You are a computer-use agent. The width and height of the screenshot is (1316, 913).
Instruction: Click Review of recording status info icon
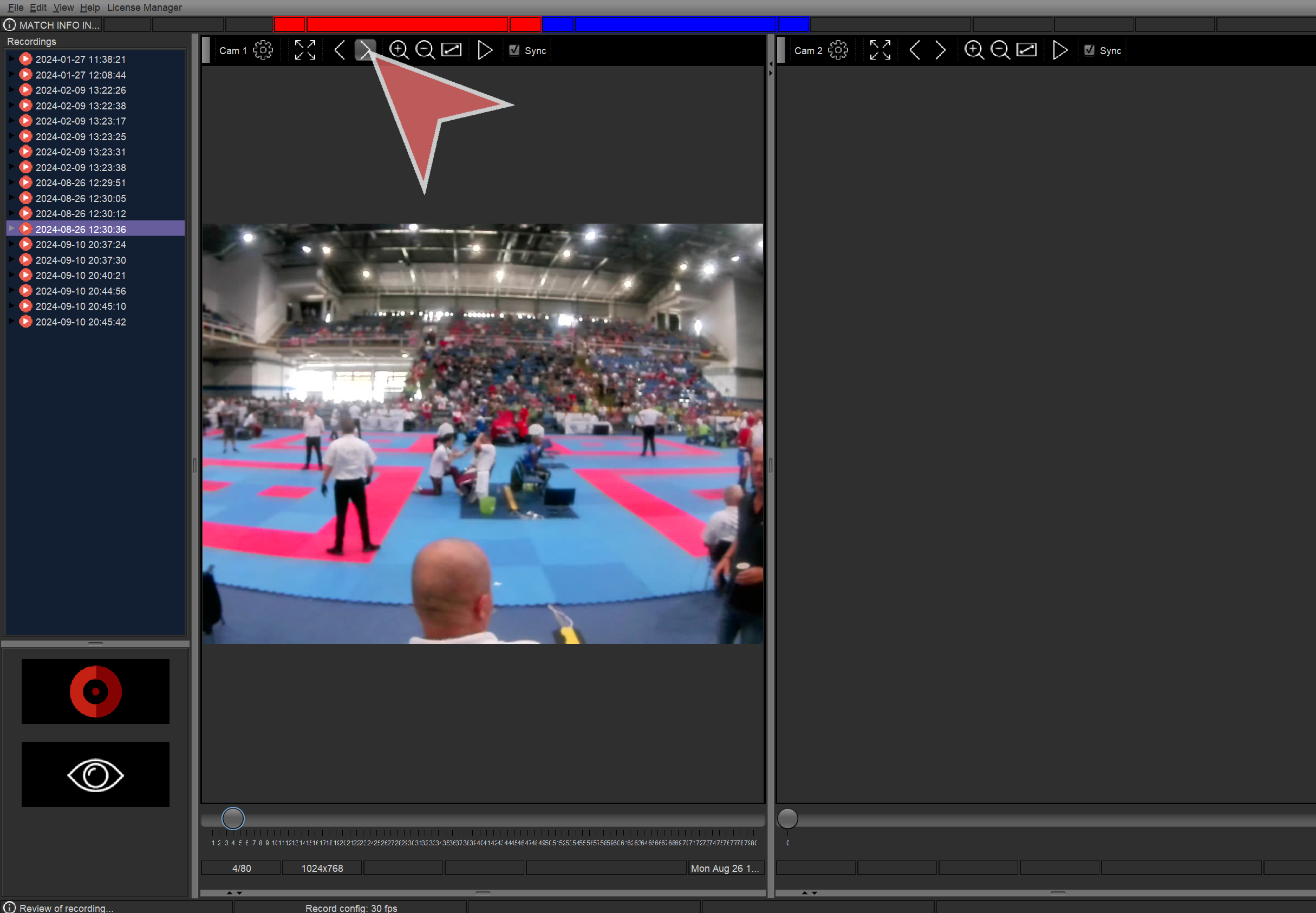(9, 908)
